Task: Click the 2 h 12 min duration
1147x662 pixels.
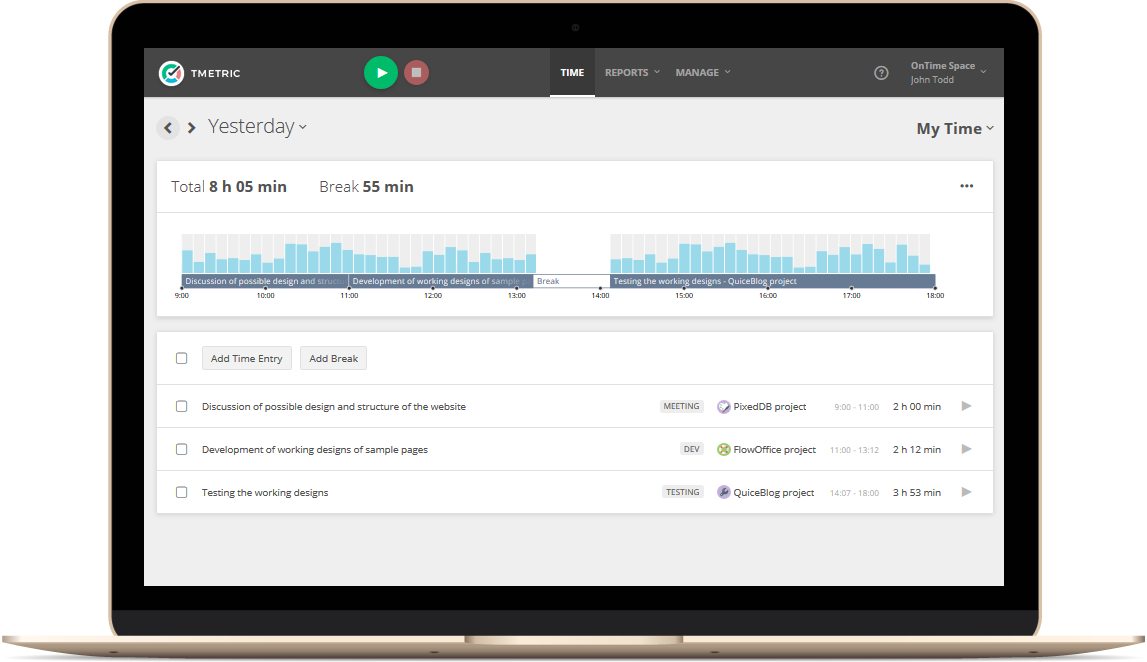Action: (x=917, y=450)
